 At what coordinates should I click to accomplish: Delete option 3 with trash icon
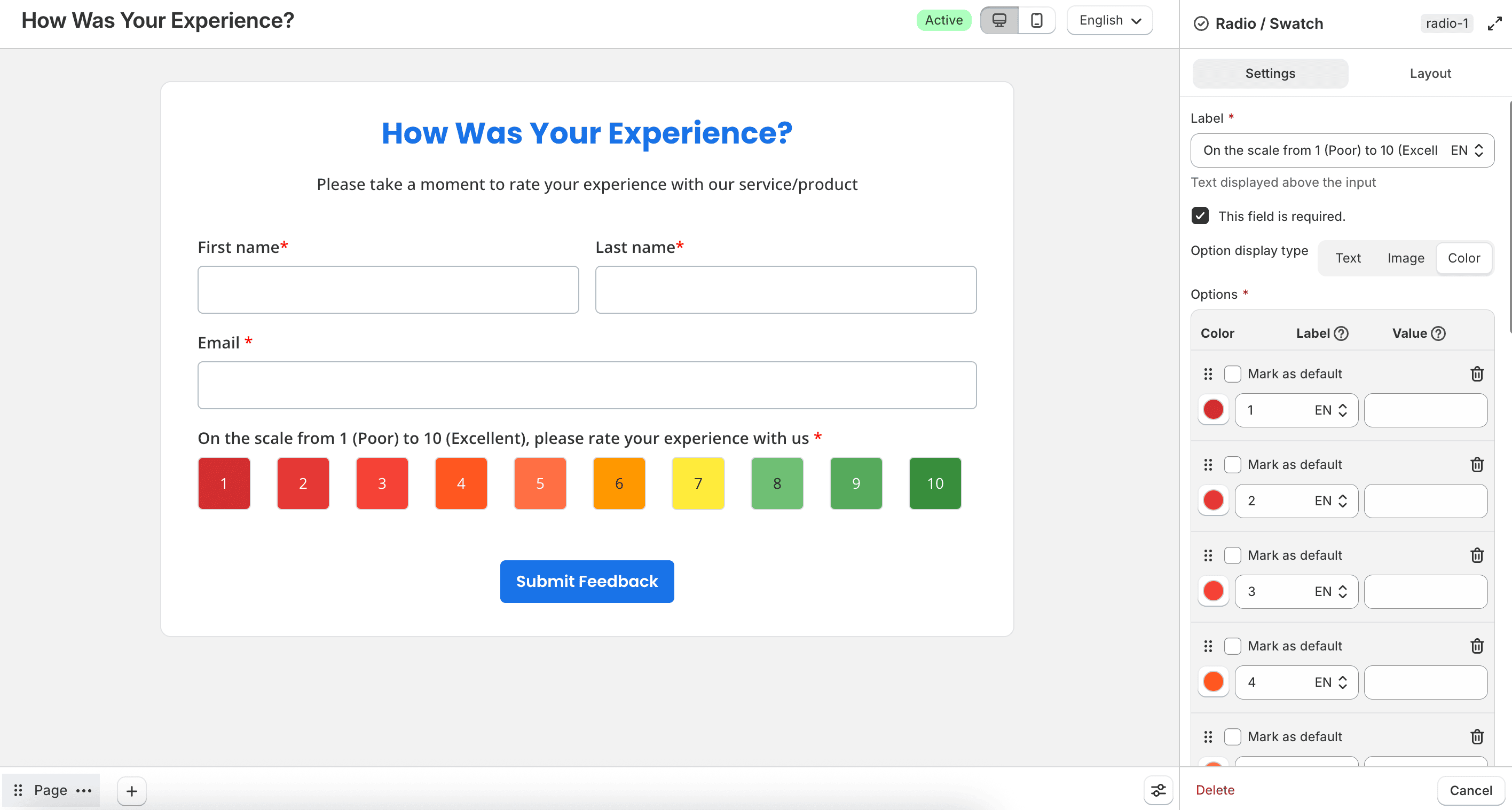tap(1477, 555)
